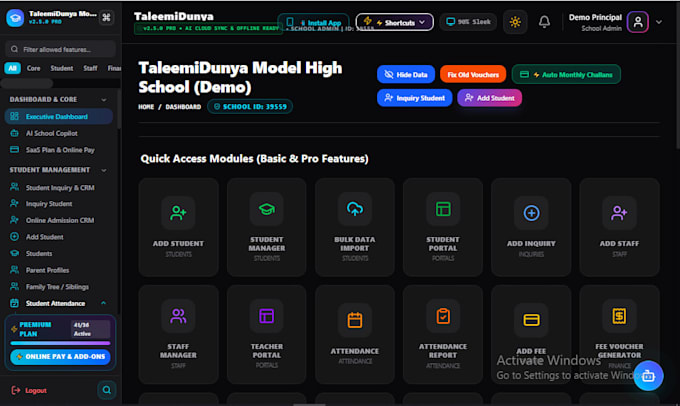Follow the HOME breadcrumb link
The image size is (680, 406).
146,107
